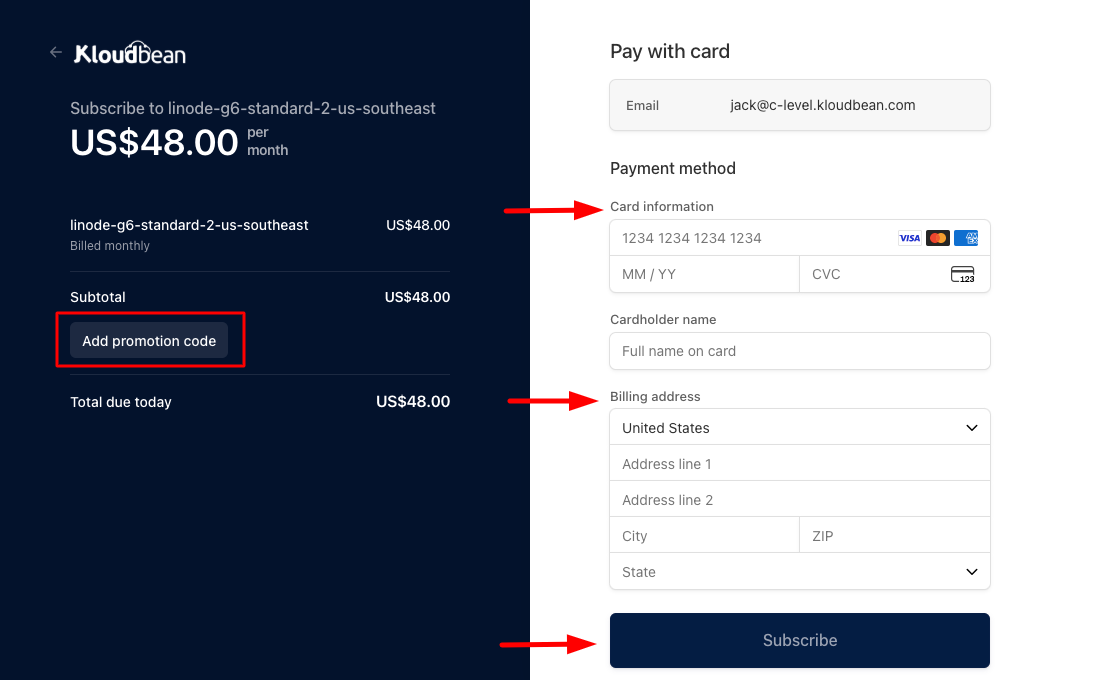Click the Address line 2 field
This screenshot has width=1097, height=680.
coord(800,500)
